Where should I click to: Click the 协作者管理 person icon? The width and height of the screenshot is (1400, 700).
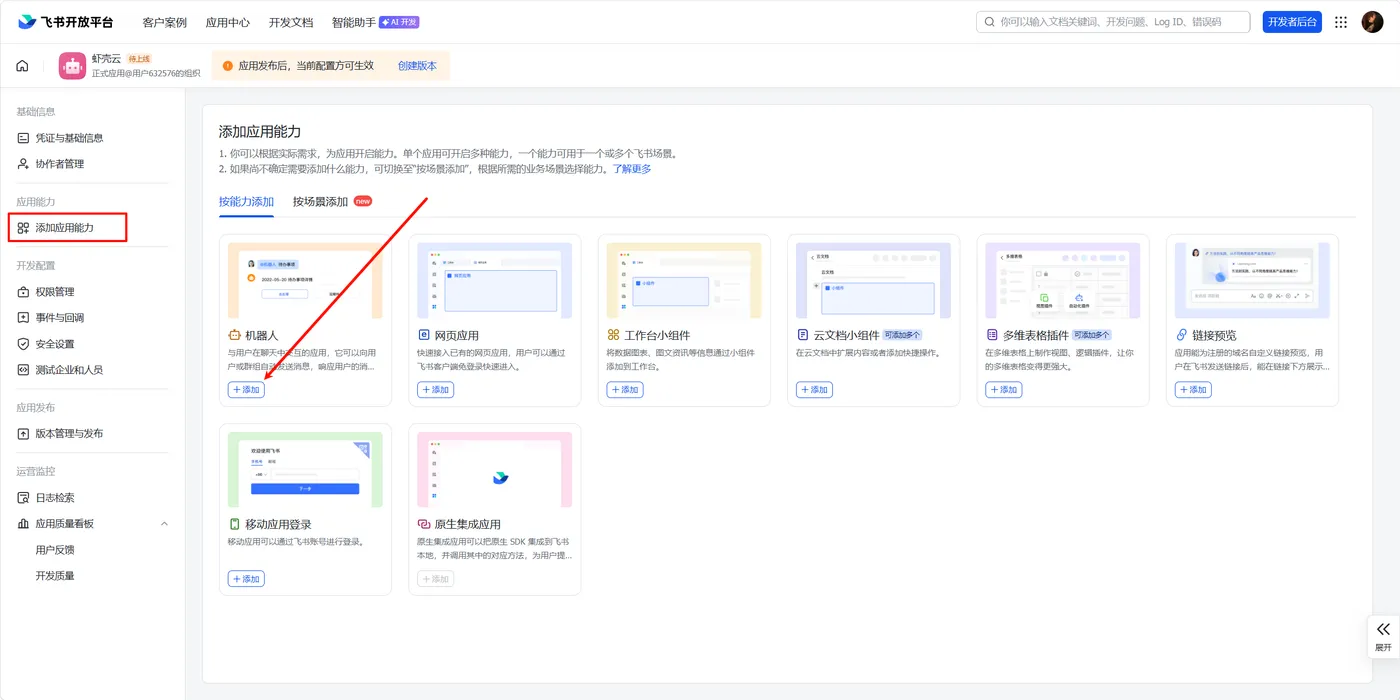(23, 164)
